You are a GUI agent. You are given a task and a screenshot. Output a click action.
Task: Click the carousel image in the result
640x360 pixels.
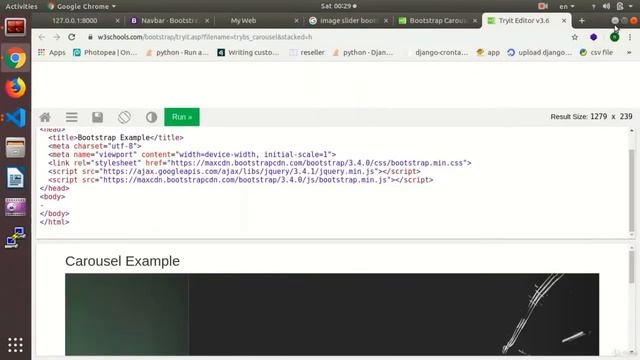(x=332, y=314)
